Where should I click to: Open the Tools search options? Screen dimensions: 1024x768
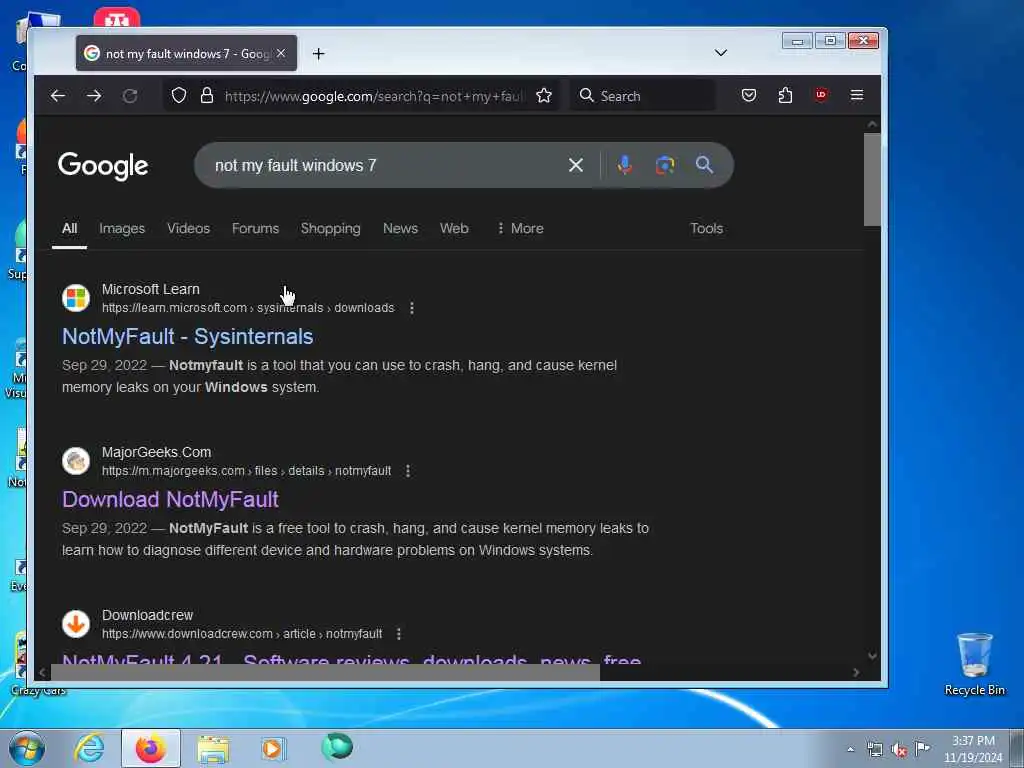coord(707,229)
